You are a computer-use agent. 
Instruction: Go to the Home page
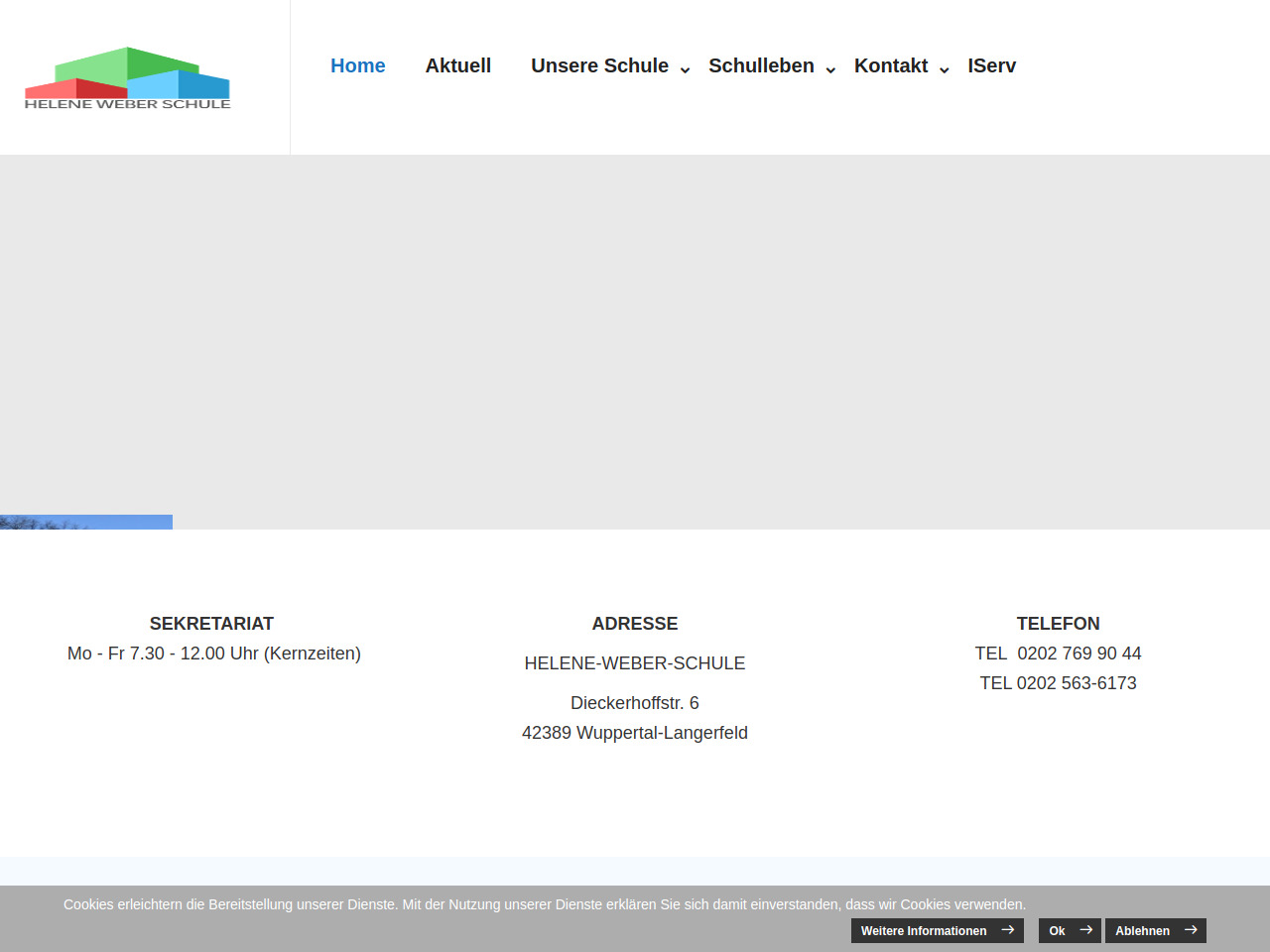(x=357, y=65)
